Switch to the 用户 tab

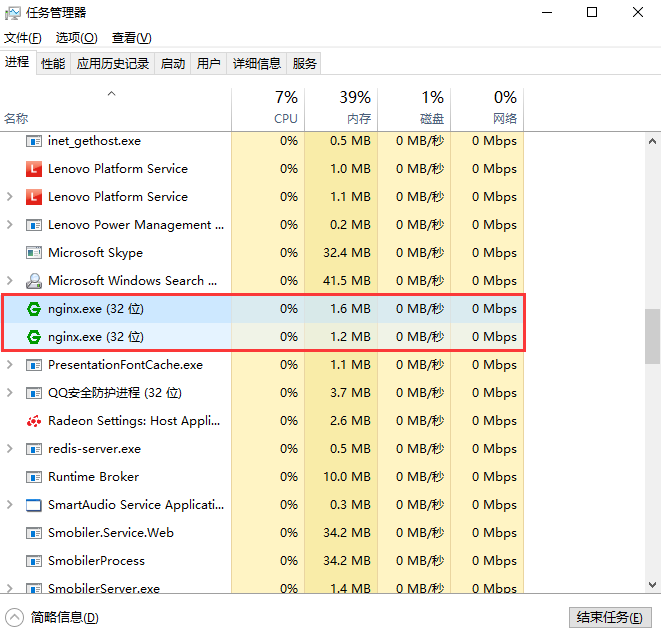209,64
